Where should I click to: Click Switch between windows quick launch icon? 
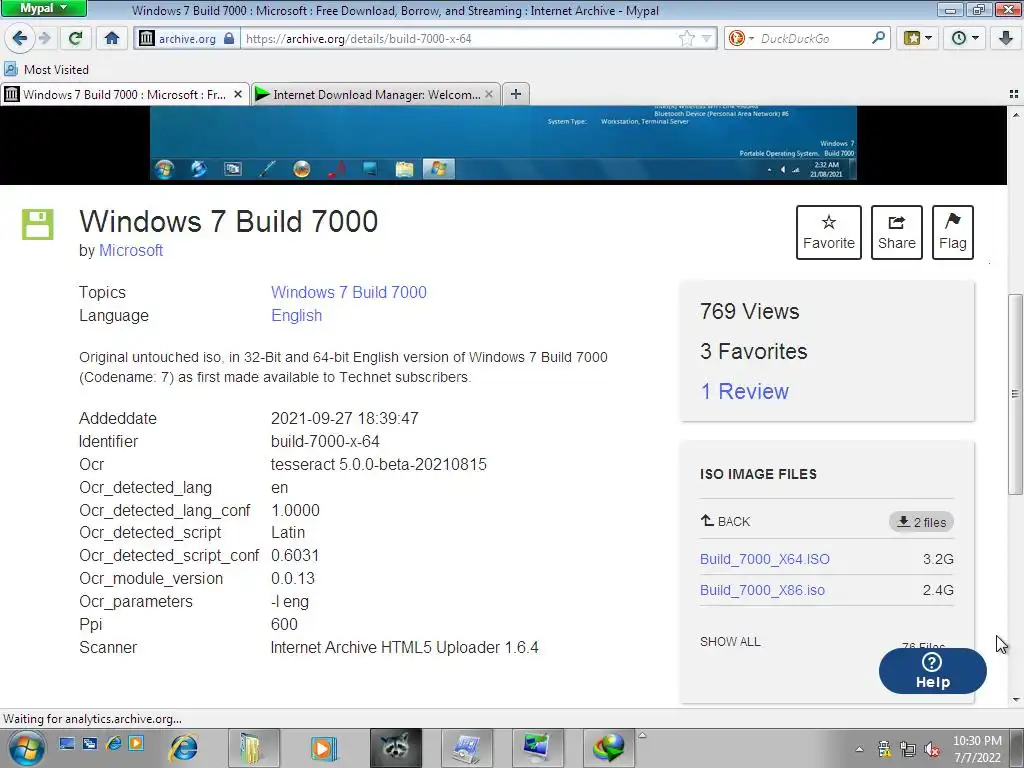[90, 743]
